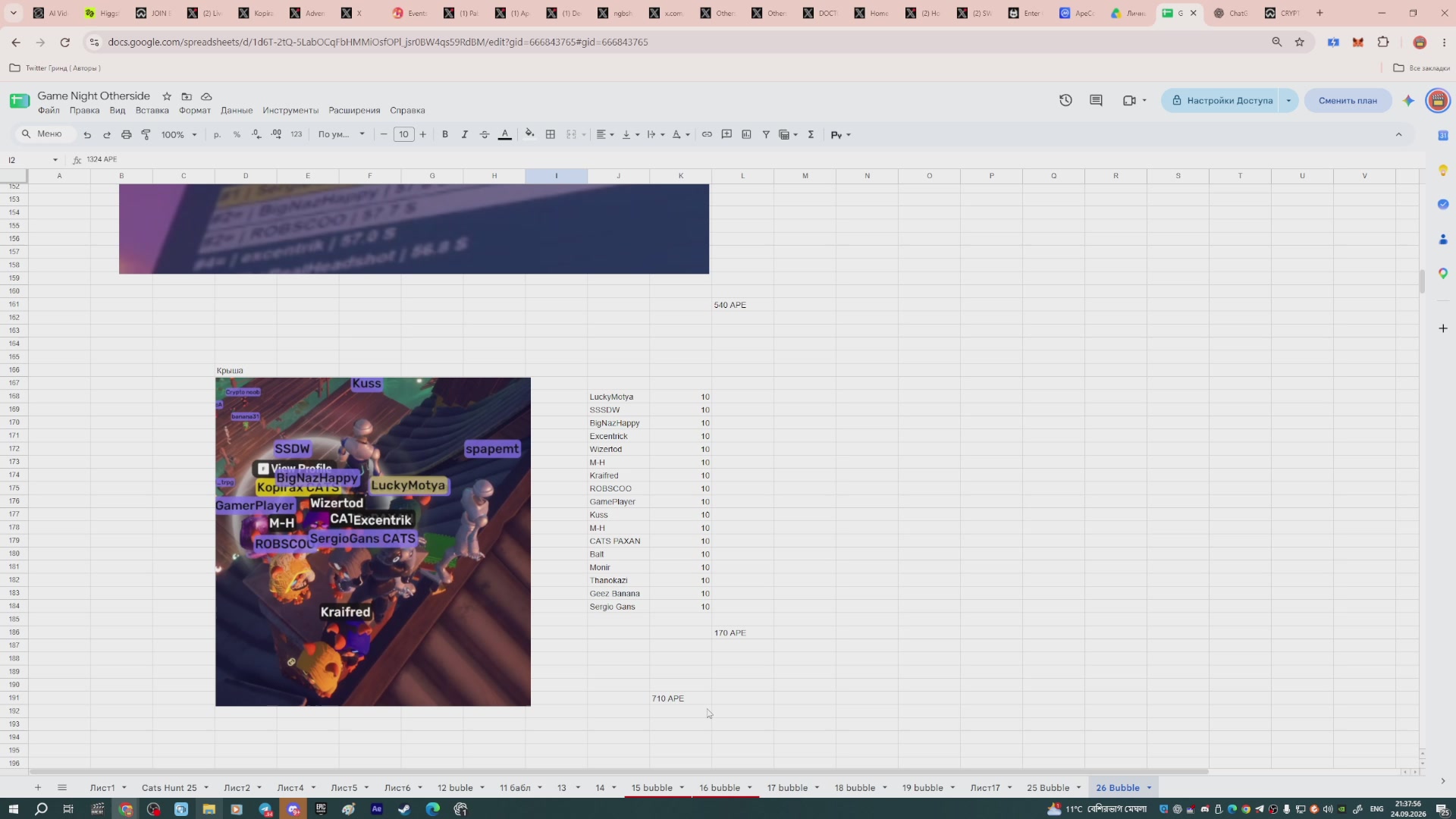The width and height of the screenshot is (1456, 819).
Task: Click the Gemini sparkle icon
Action: [x=1408, y=100]
